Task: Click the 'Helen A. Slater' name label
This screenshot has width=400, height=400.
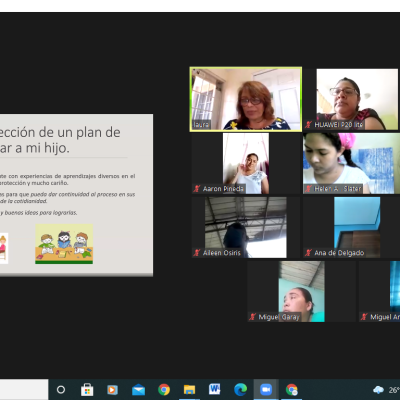Action: [338, 189]
